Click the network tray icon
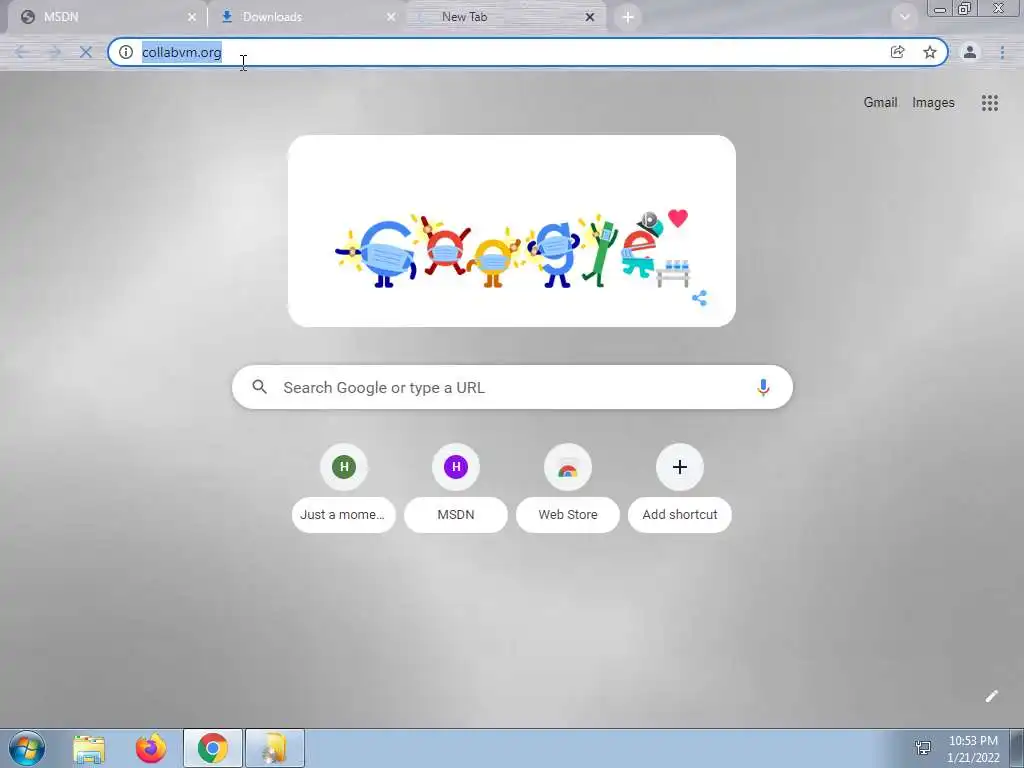Viewport: 1024px width, 768px height. pyautogui.click(x=923, y=747)
